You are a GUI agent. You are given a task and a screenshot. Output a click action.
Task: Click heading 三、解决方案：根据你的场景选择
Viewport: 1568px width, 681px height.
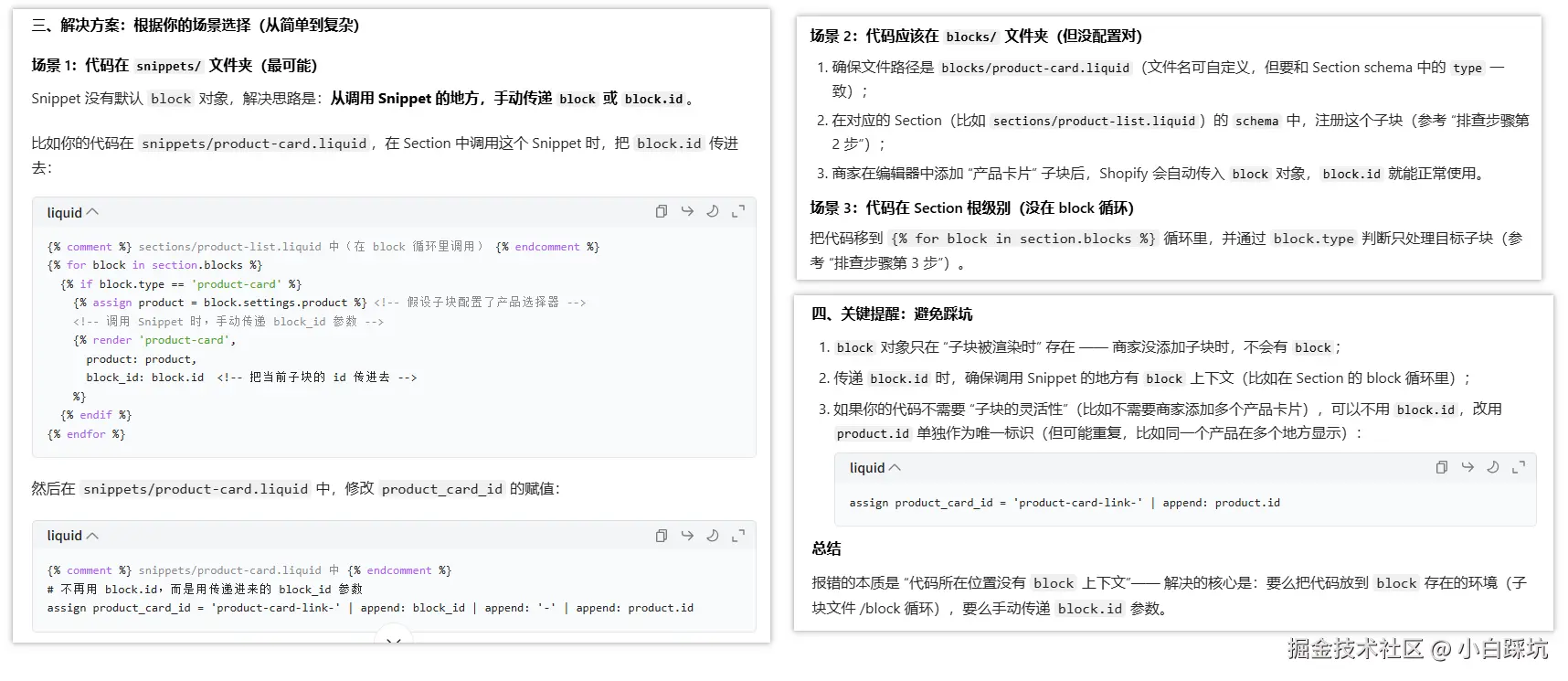[196, 26]
